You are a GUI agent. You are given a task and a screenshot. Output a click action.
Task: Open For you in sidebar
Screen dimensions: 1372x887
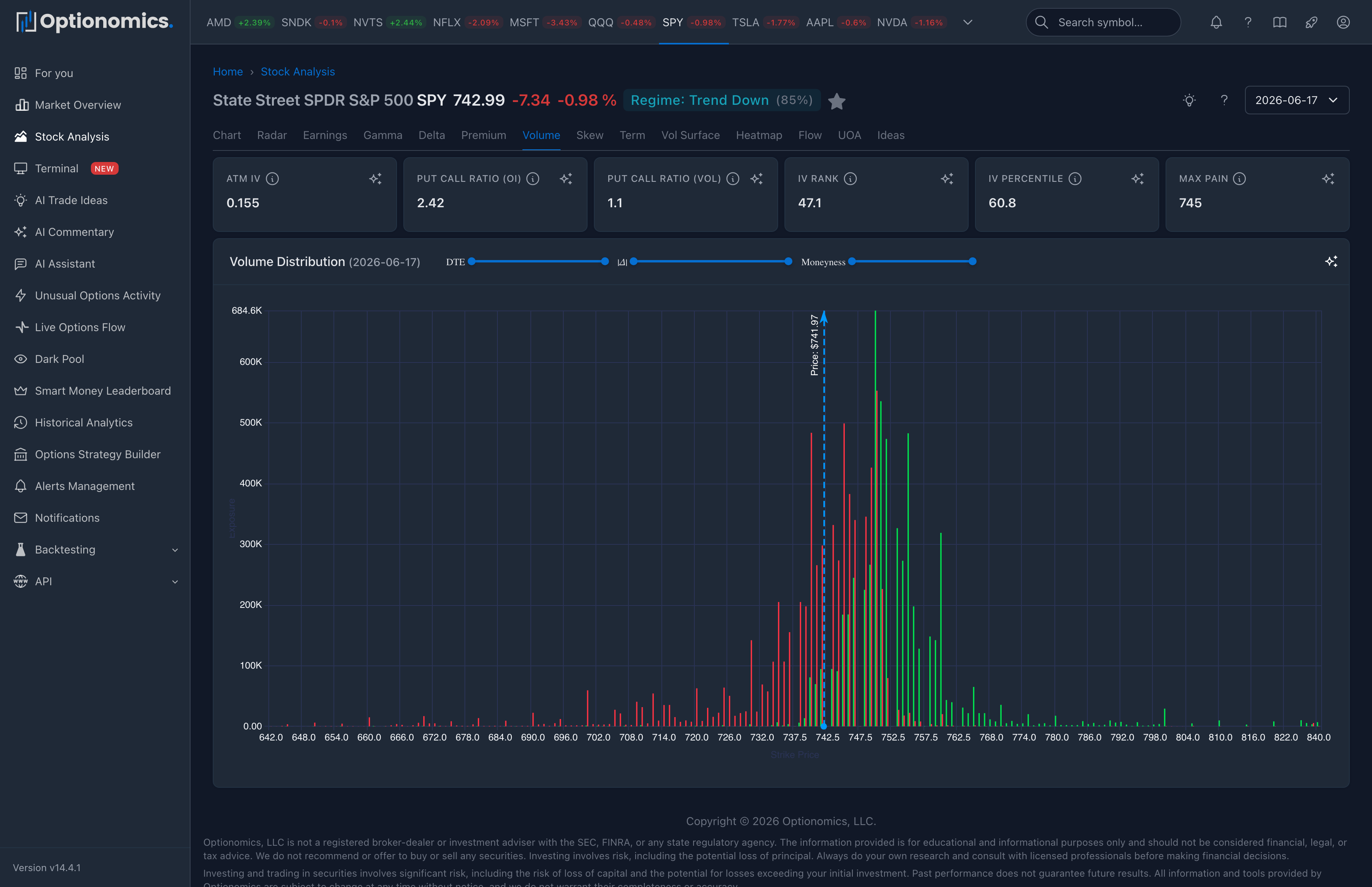click(95, 73)
